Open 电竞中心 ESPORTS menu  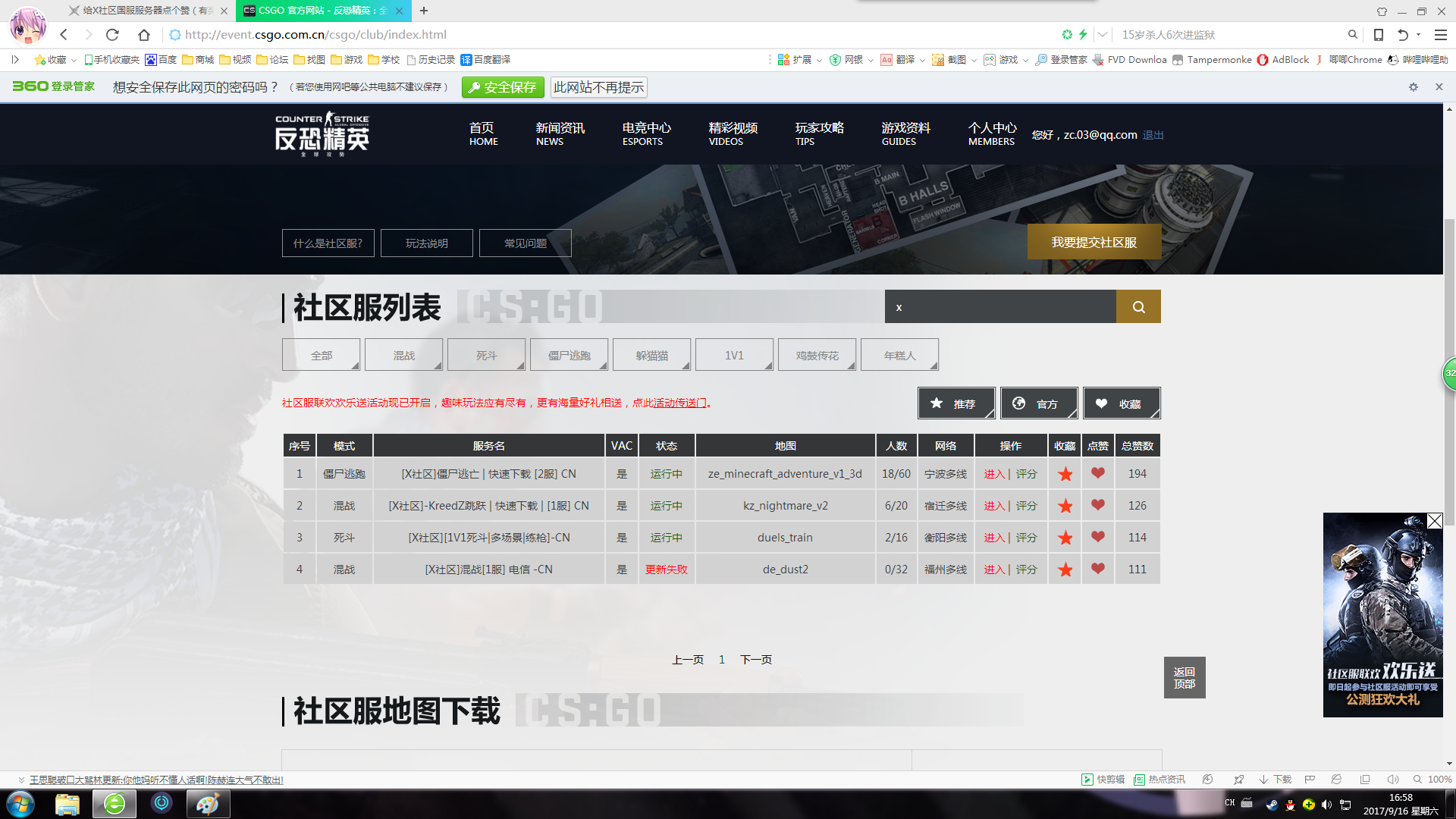(x=645, y=133)
